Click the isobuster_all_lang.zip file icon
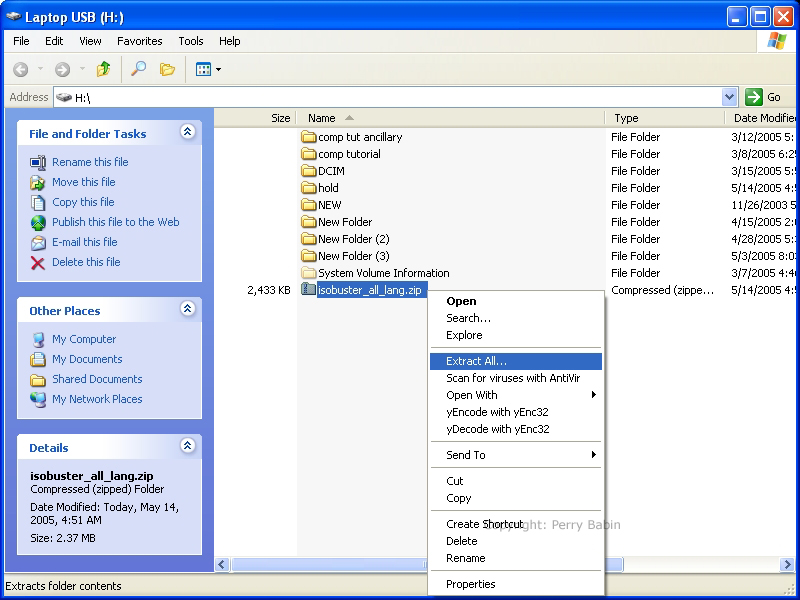The width and height of the screenshot is (800, 600). click(308, 290)
